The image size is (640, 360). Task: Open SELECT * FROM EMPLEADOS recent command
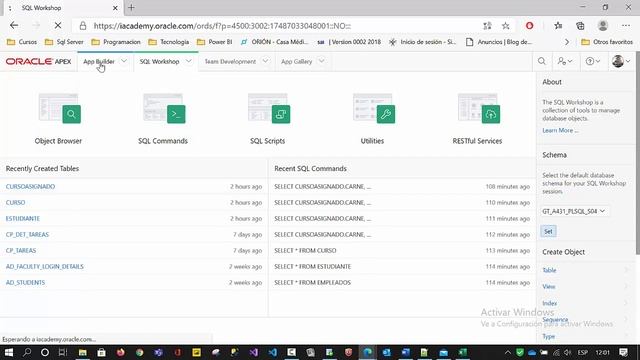pos(313,282)
